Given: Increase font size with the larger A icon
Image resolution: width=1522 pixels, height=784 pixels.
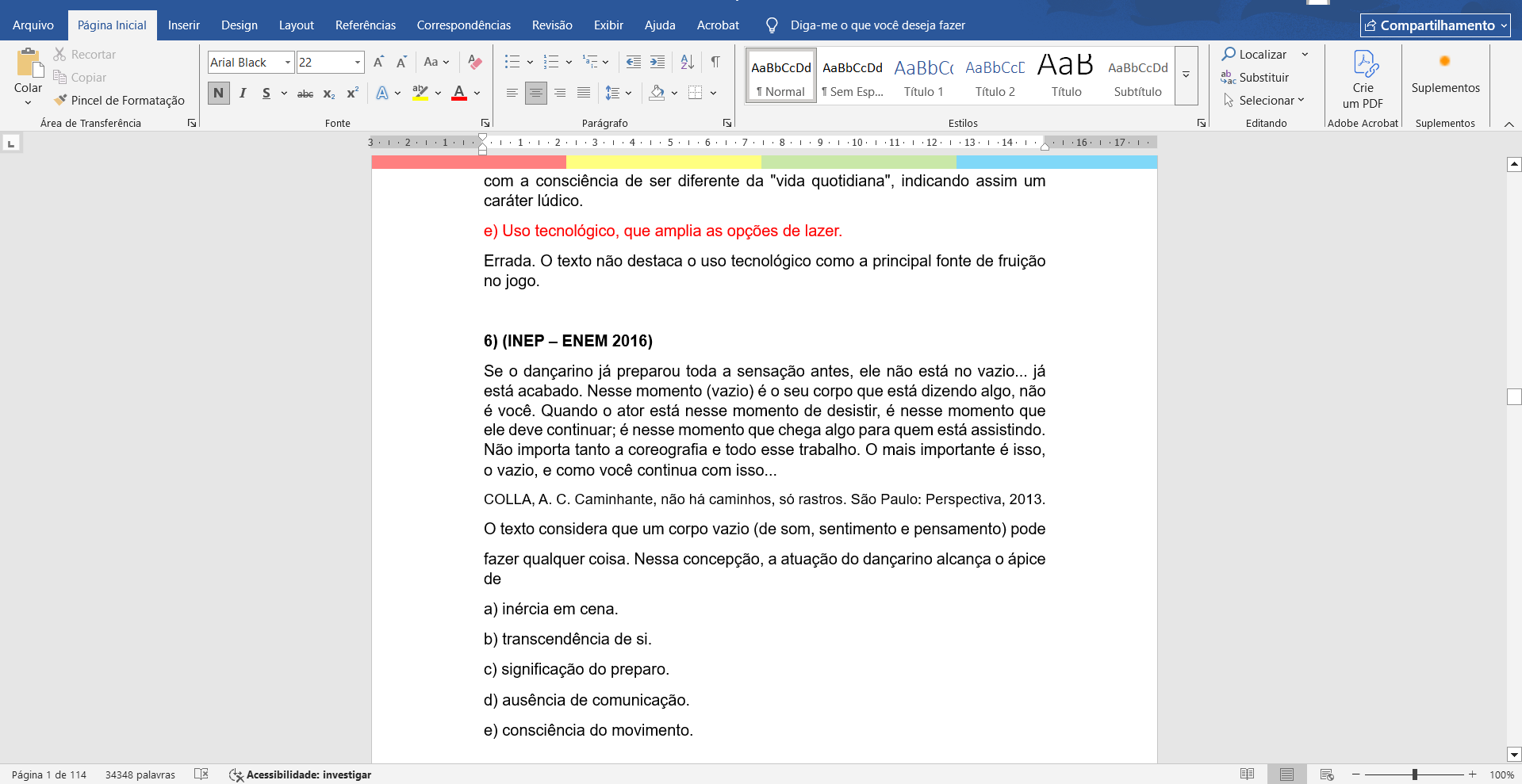Looking at the screenshot, I should pyautogui.click(x=379, y=62).
